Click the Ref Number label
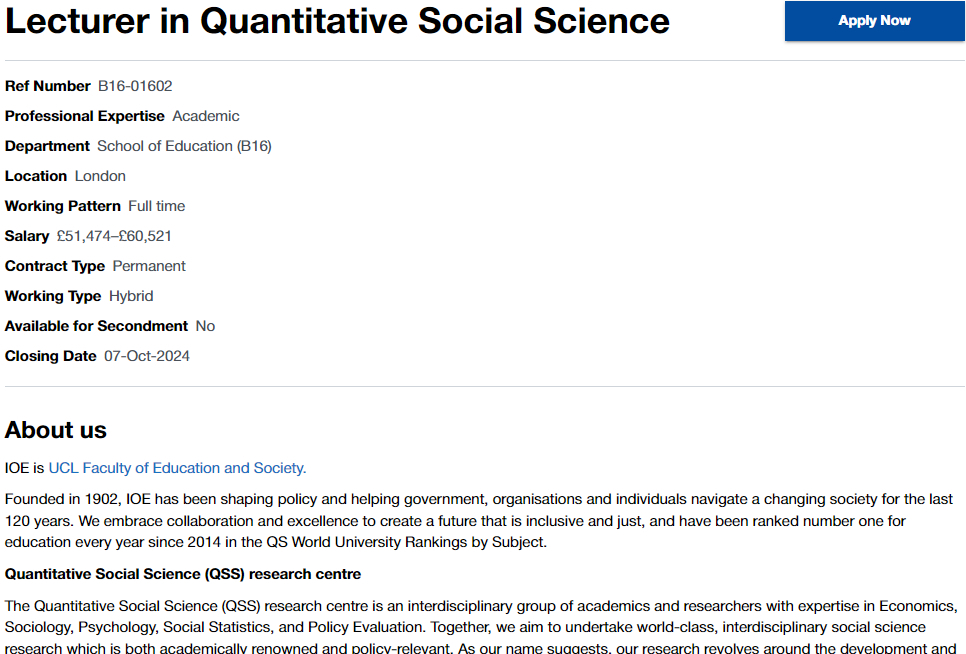 (47, 86)
